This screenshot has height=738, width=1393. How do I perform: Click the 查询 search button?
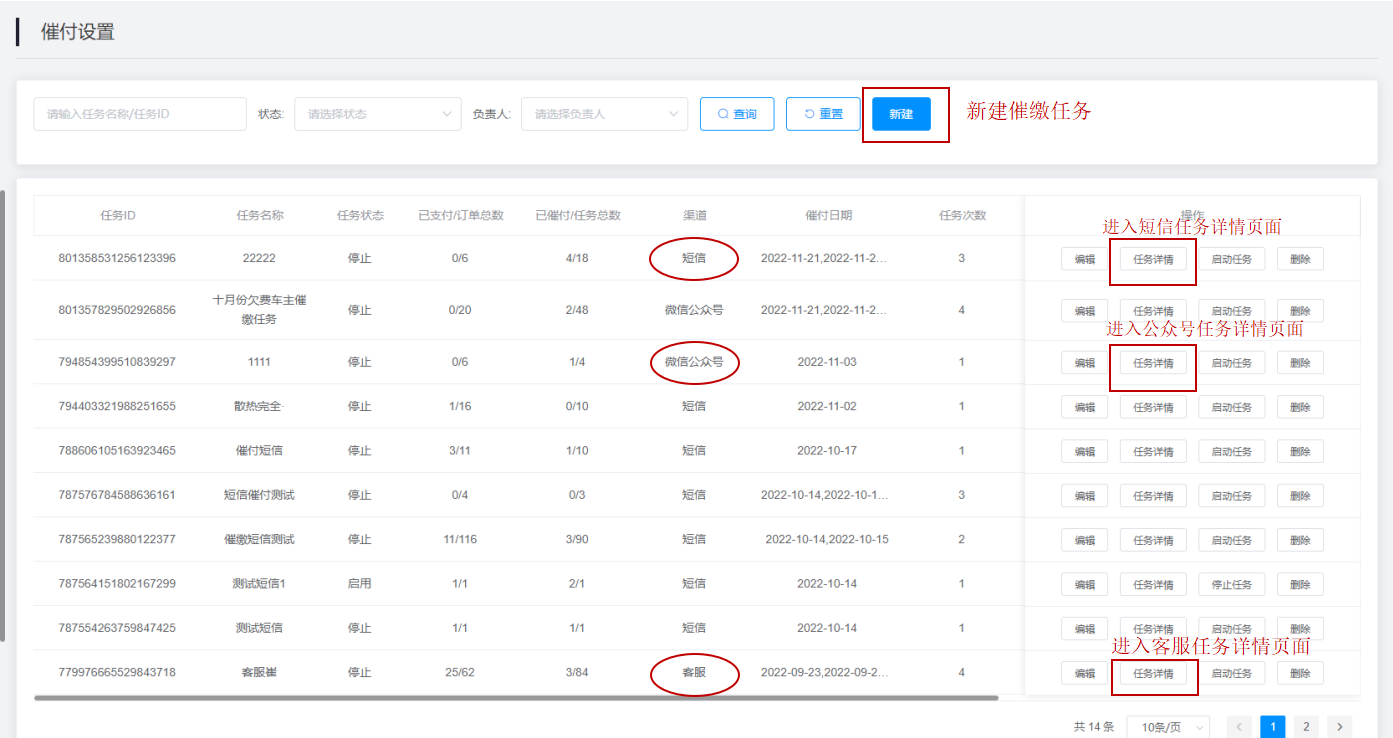[737, 114]
